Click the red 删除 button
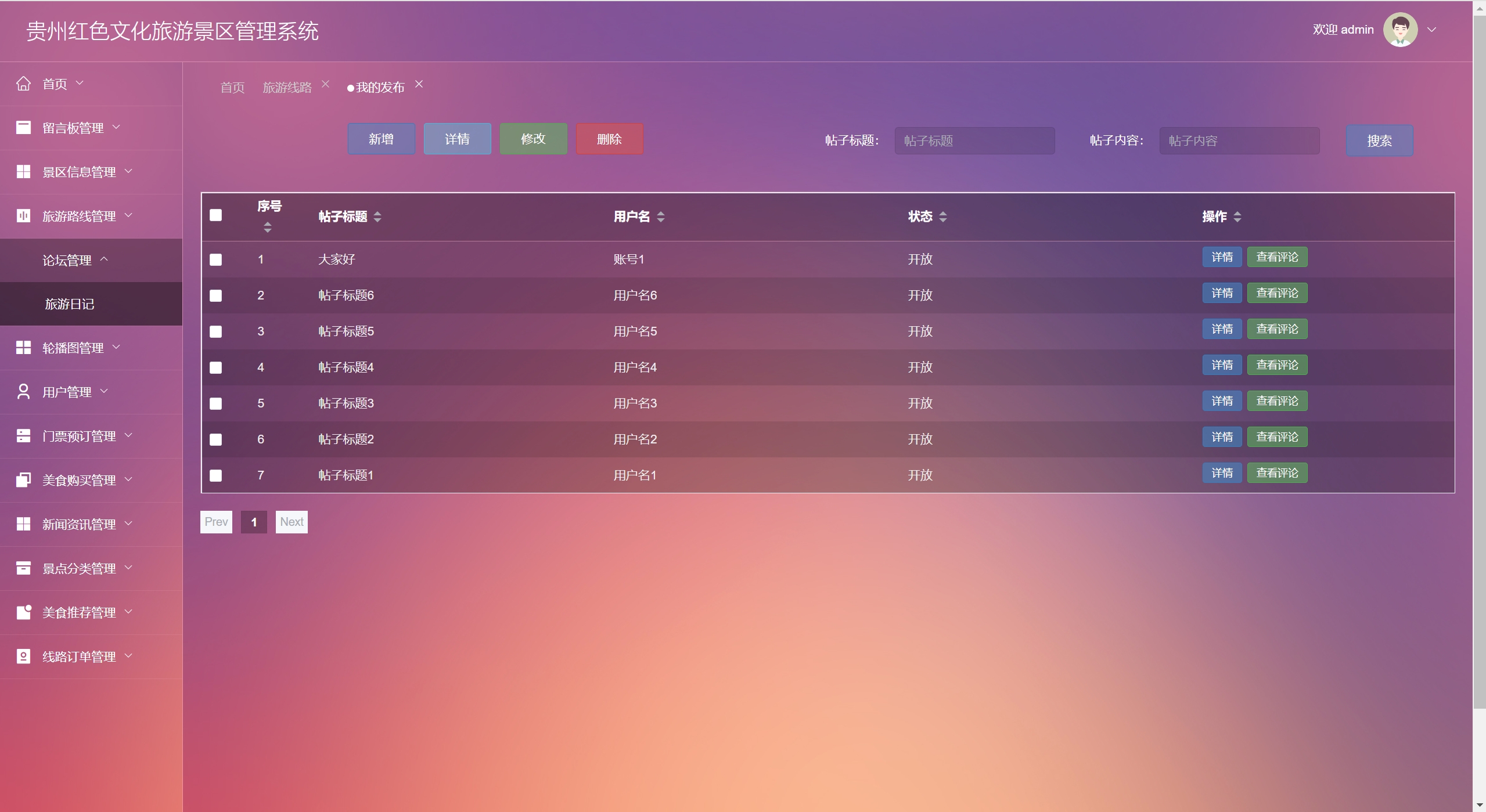 tap(609, 139)
